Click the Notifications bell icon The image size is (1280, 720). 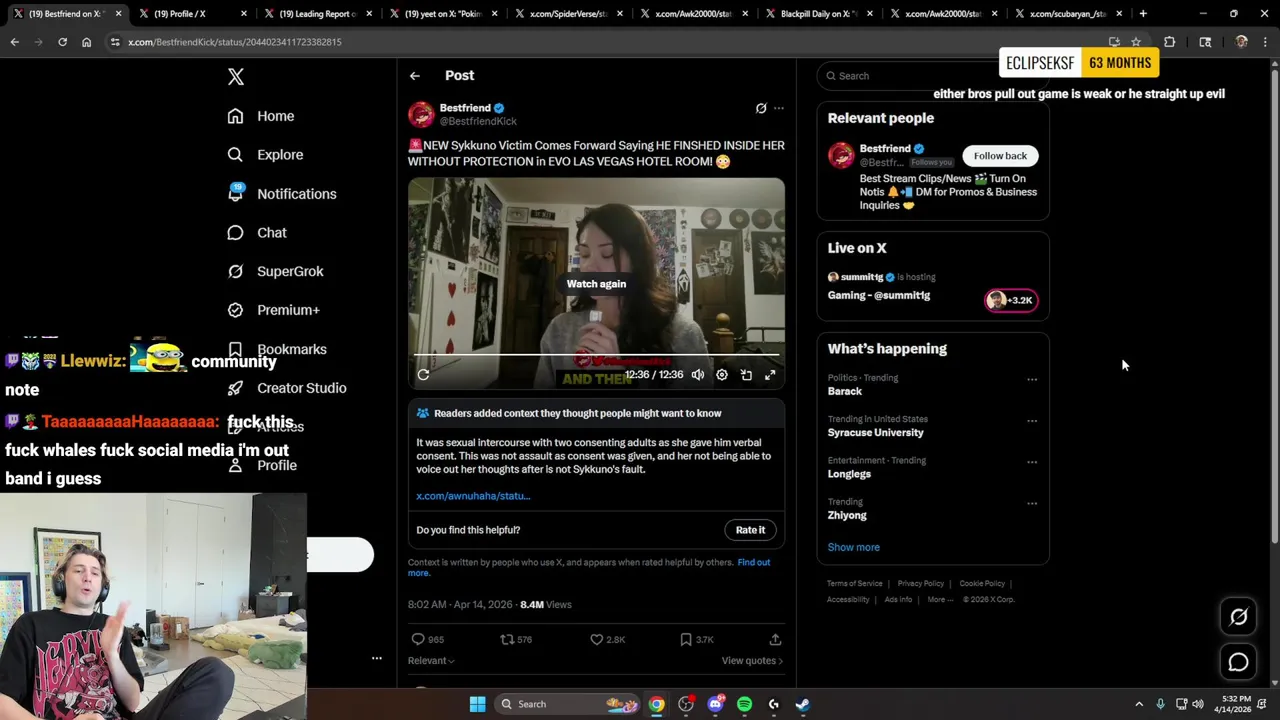(x=235, y=194)
